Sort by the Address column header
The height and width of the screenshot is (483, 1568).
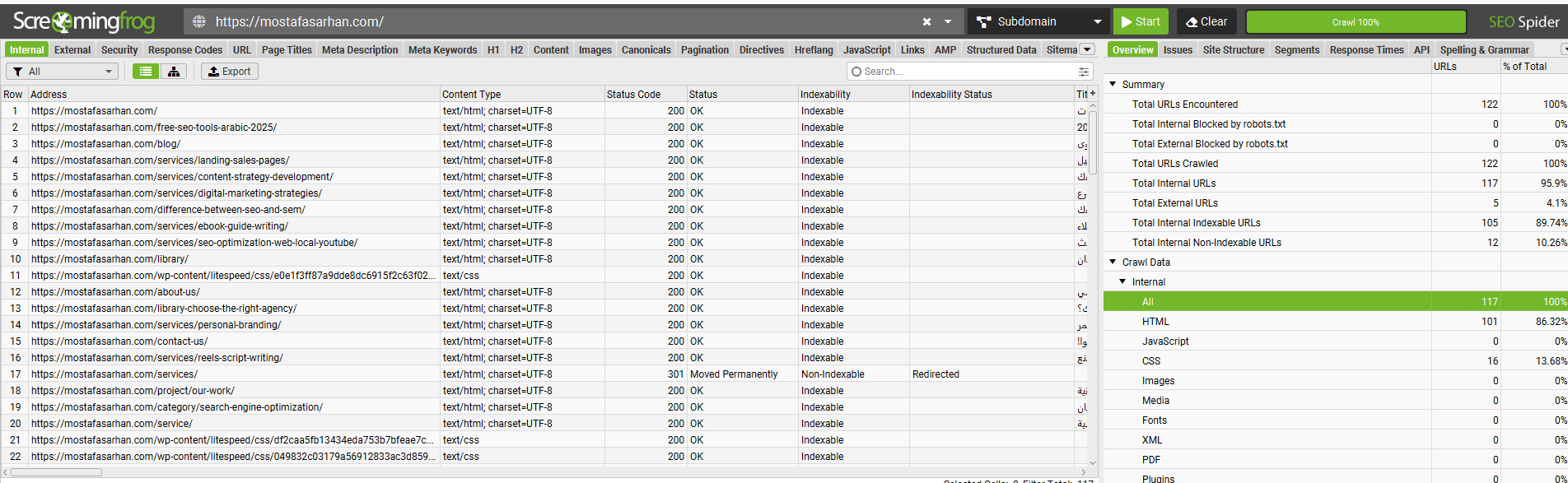(x=234, y=95)
